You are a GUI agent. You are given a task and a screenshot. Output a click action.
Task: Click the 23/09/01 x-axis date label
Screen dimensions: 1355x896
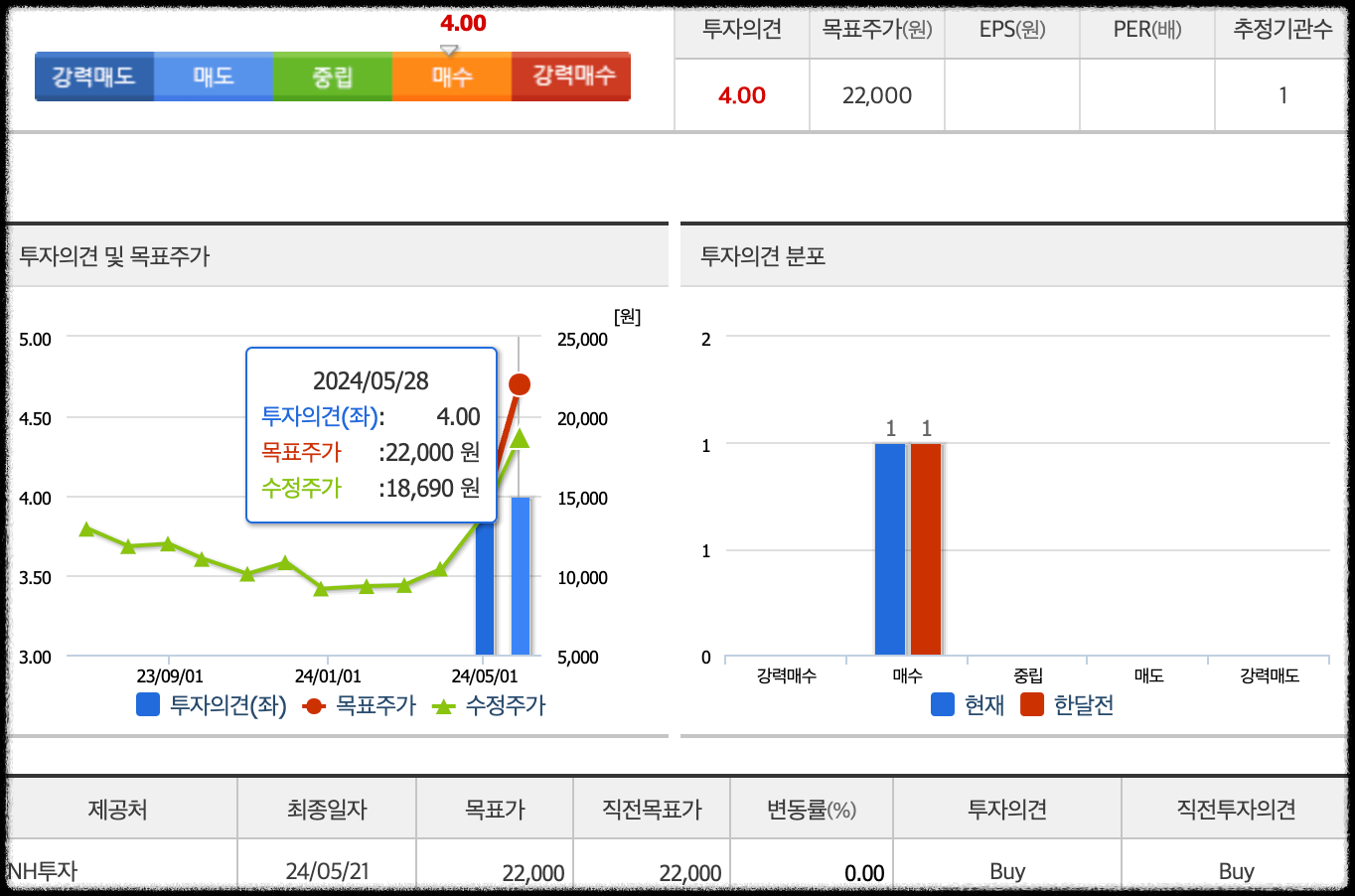(x=170, y=676)
